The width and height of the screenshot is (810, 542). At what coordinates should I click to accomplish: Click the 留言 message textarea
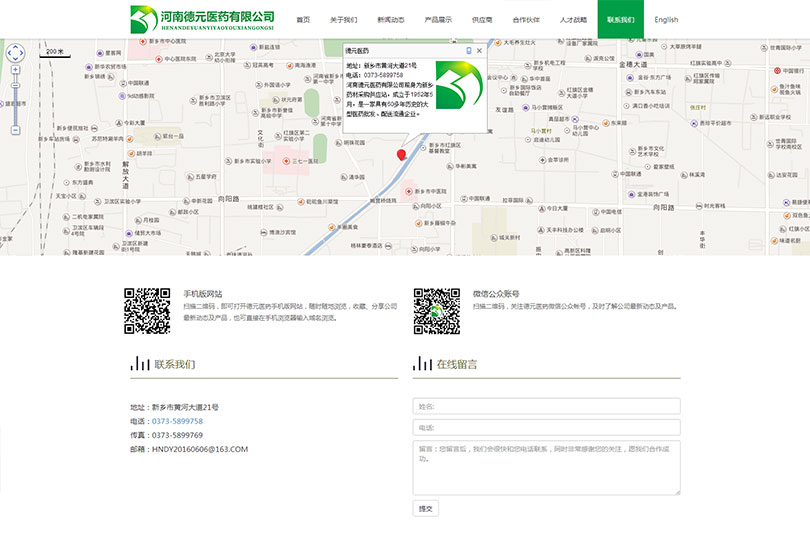[x=546, y=468]
